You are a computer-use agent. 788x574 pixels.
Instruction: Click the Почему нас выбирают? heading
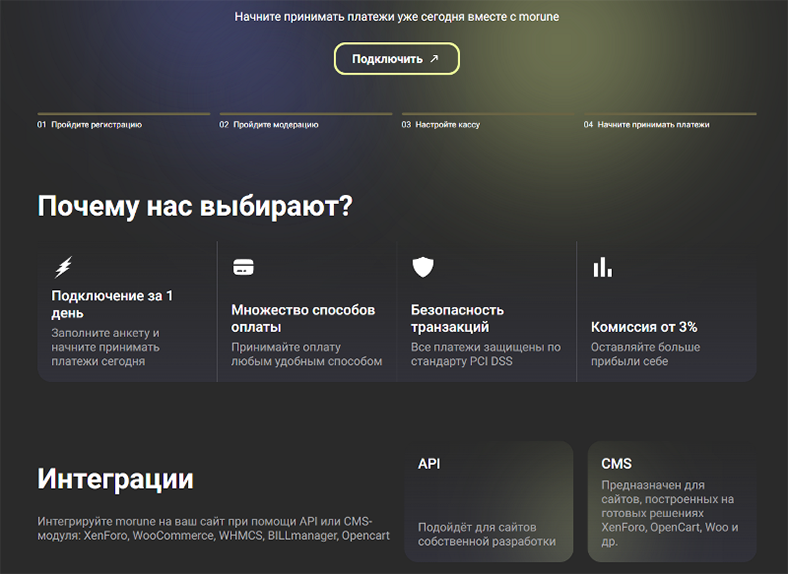click(195, 206)
